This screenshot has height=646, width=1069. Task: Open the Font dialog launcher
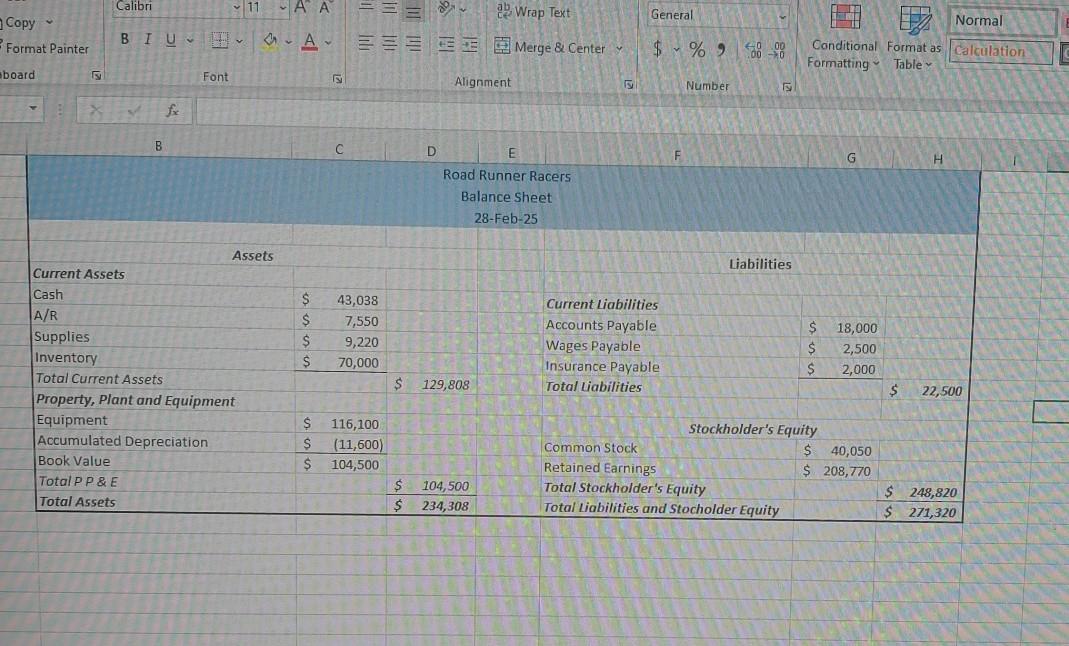pos(337,79)
